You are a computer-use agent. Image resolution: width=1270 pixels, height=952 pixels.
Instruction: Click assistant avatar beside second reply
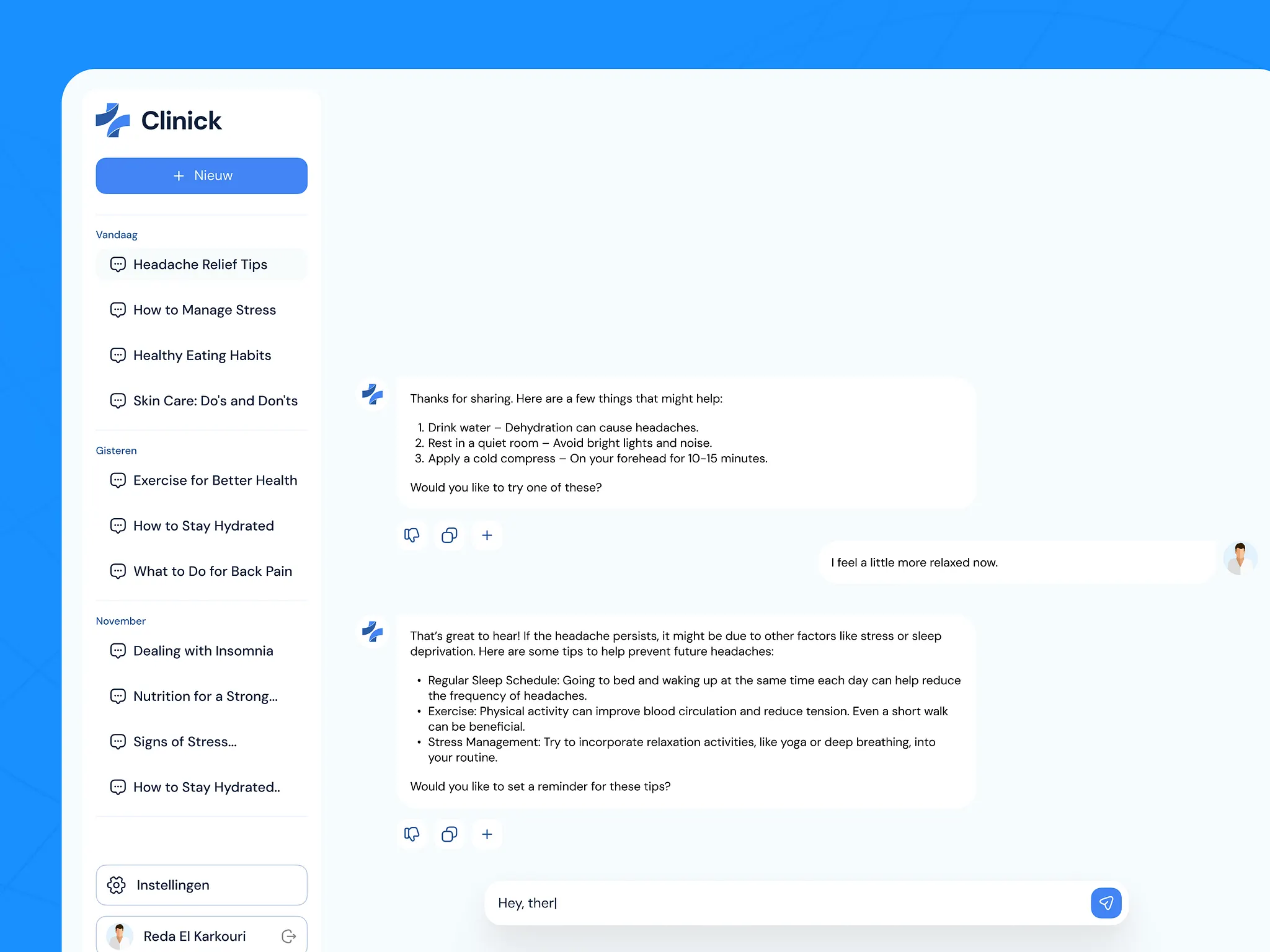pos(373,632)
